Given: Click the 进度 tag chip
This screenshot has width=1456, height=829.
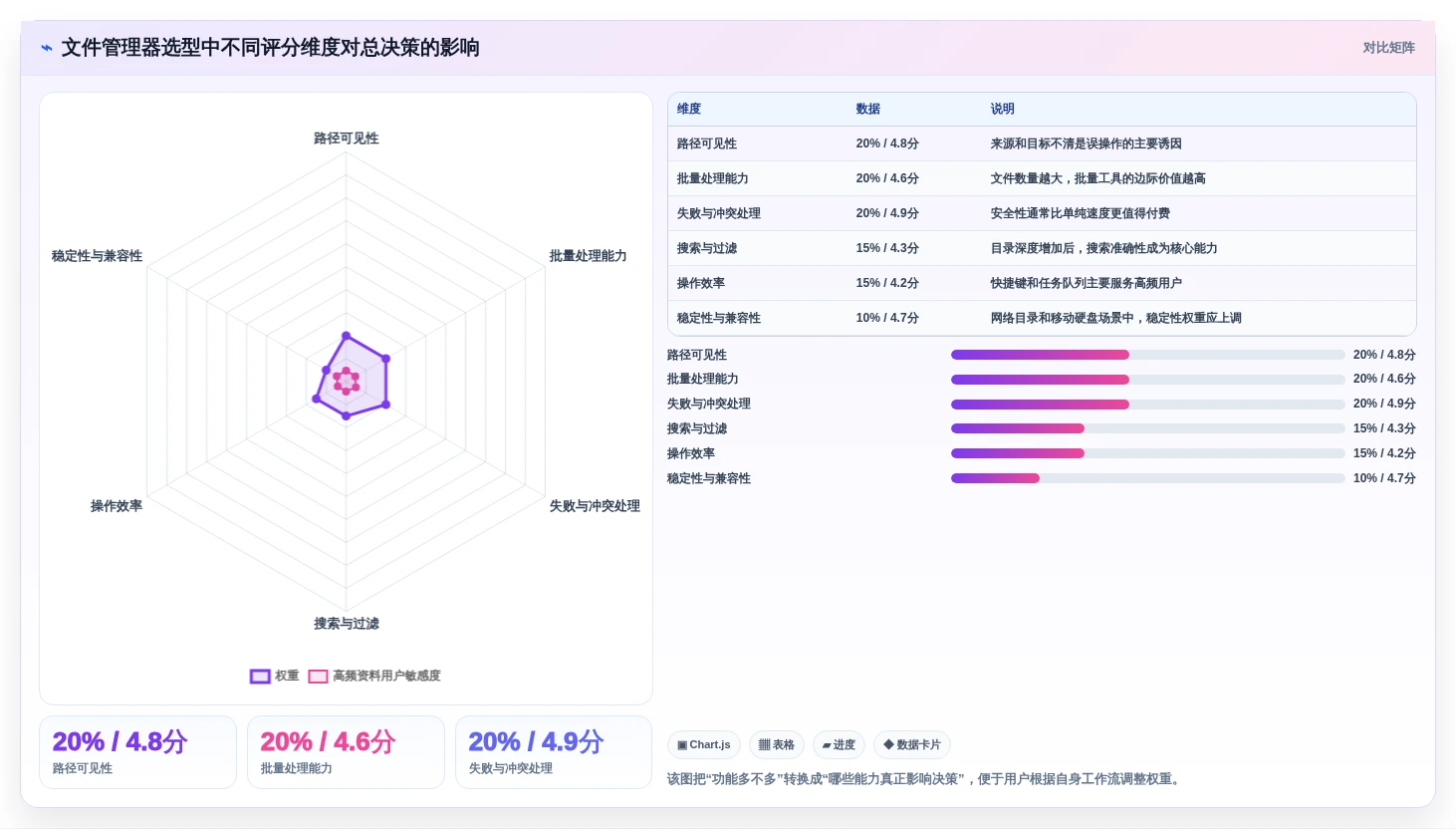Looking at the screenshot, I should (839, 744).
